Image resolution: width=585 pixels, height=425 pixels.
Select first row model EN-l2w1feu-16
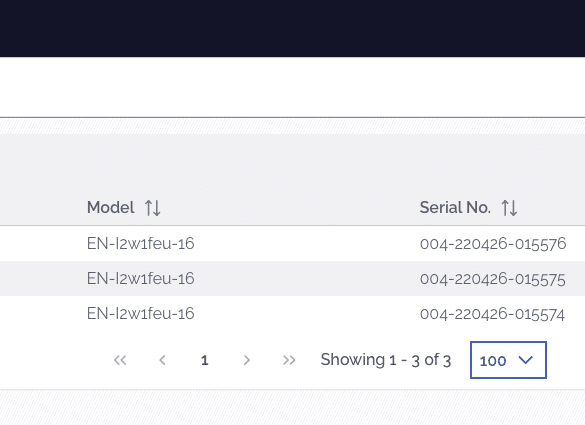click(141, 244)
